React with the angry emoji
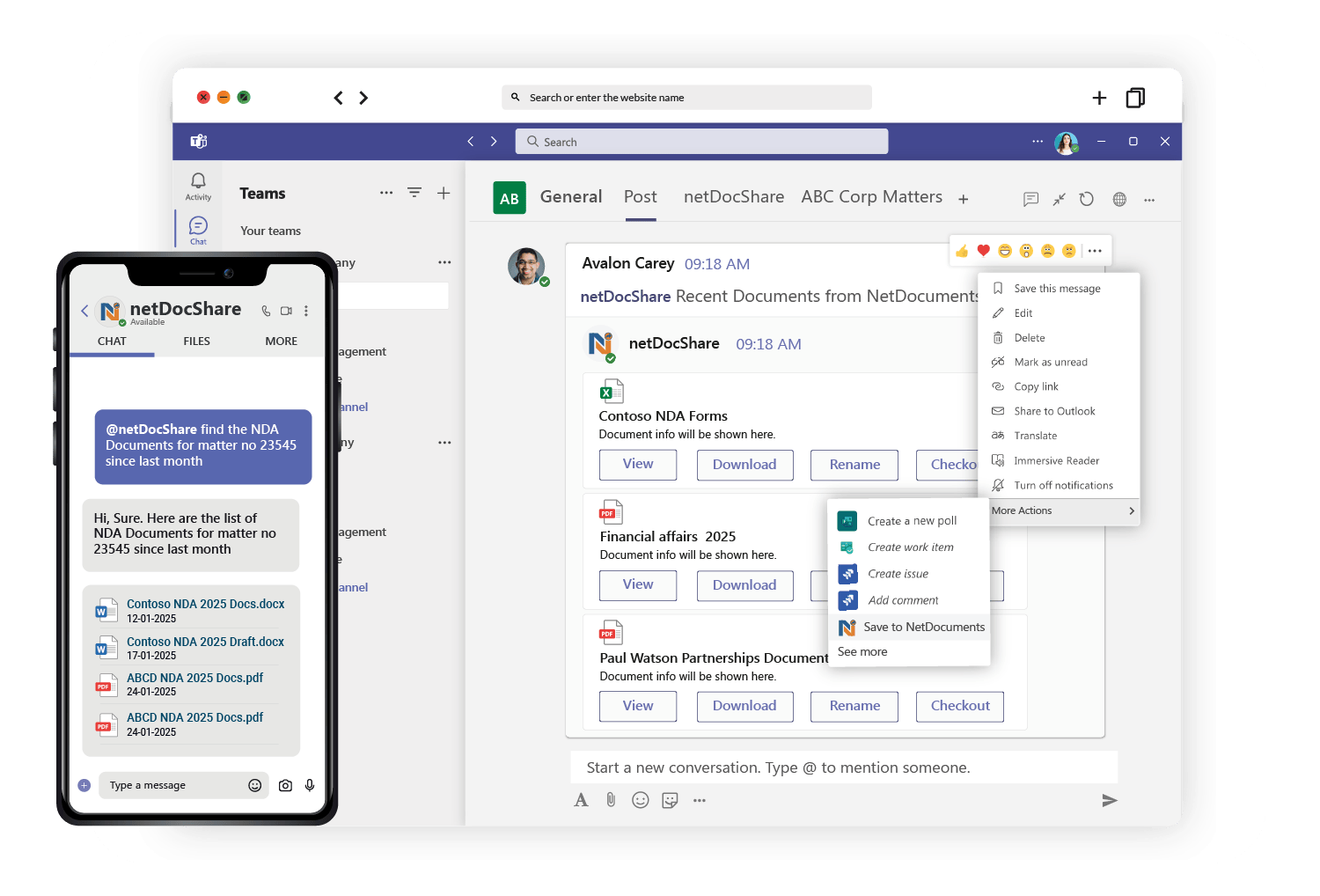Screen dimensions: 1320x896 [x=1068, y=251]
